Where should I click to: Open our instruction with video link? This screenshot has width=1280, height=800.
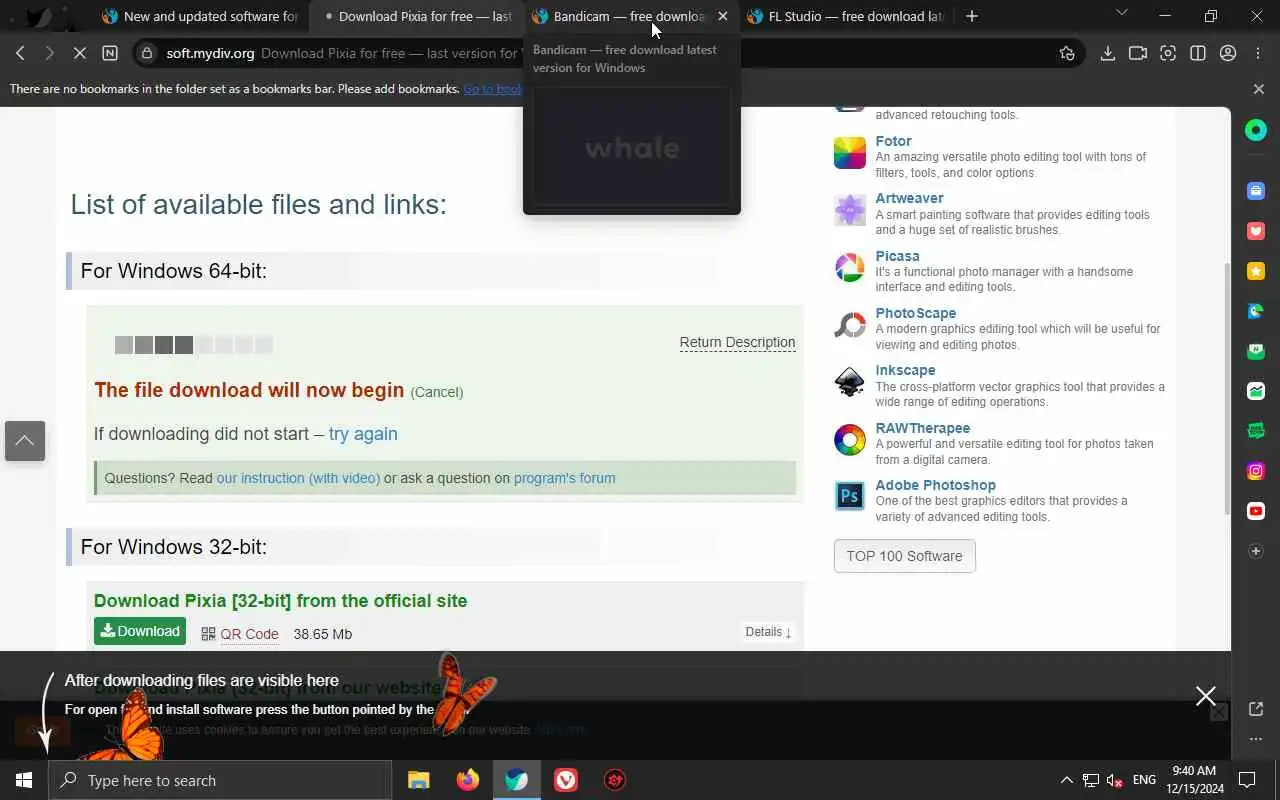pos(298,478)
